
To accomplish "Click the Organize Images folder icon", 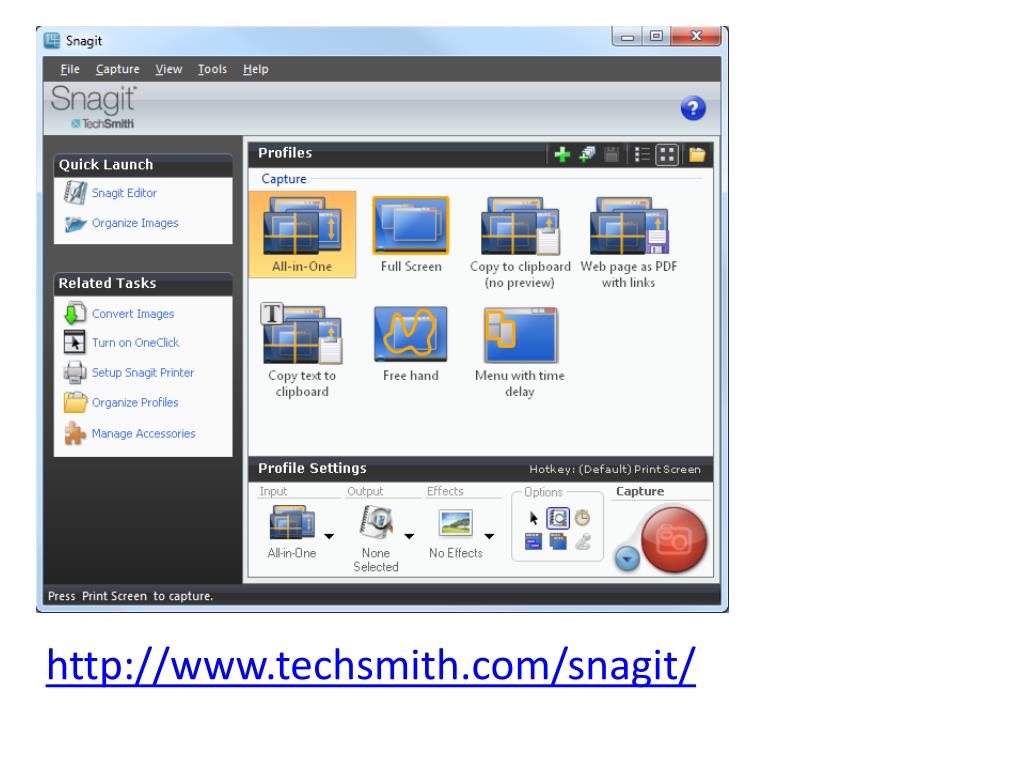I will tap(75, 223).
